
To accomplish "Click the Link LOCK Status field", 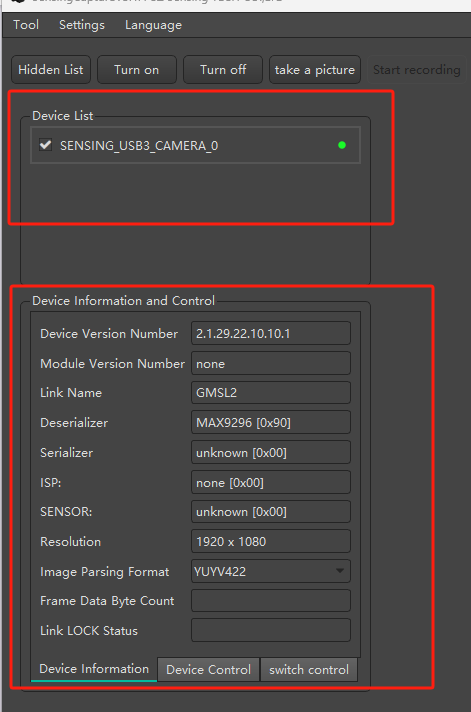I will (x=271, y=630).
